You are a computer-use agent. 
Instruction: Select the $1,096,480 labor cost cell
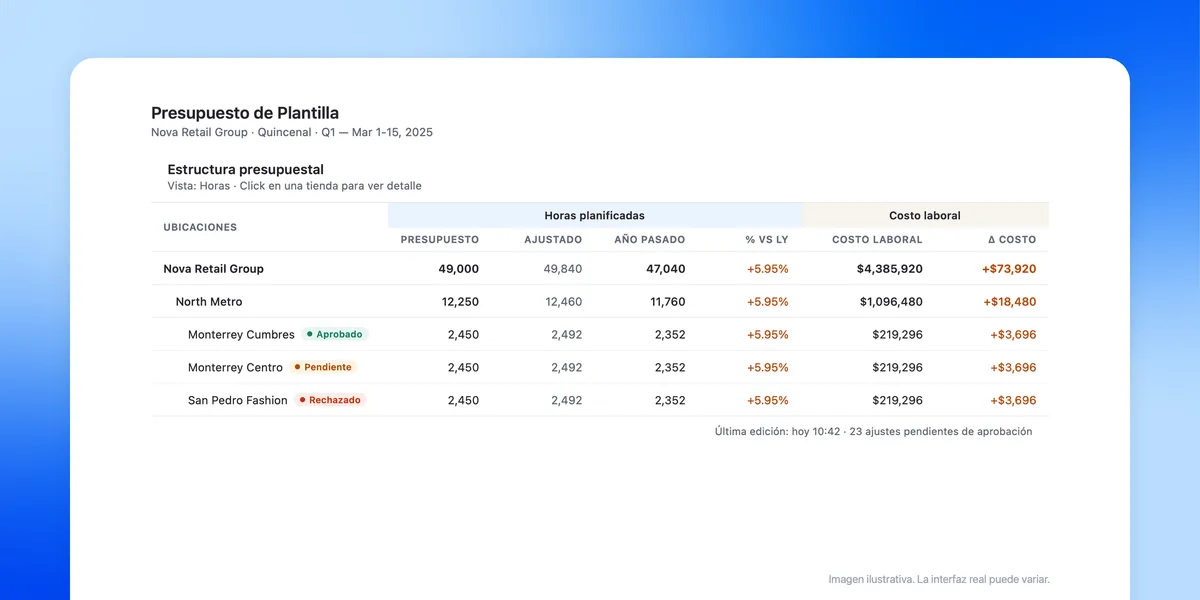pos(890,302)
